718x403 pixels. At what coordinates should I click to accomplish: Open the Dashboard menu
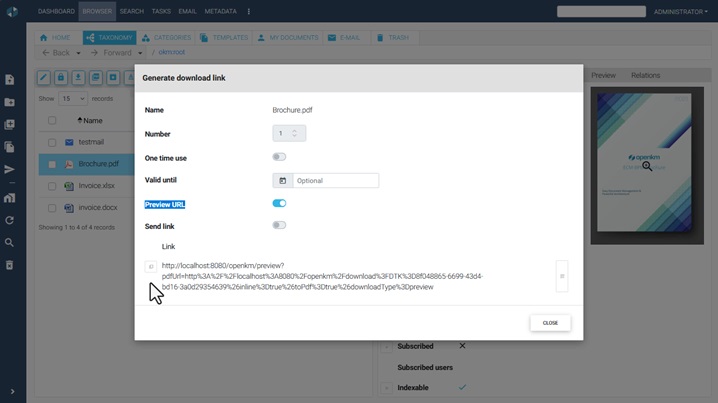pos(56,11)
